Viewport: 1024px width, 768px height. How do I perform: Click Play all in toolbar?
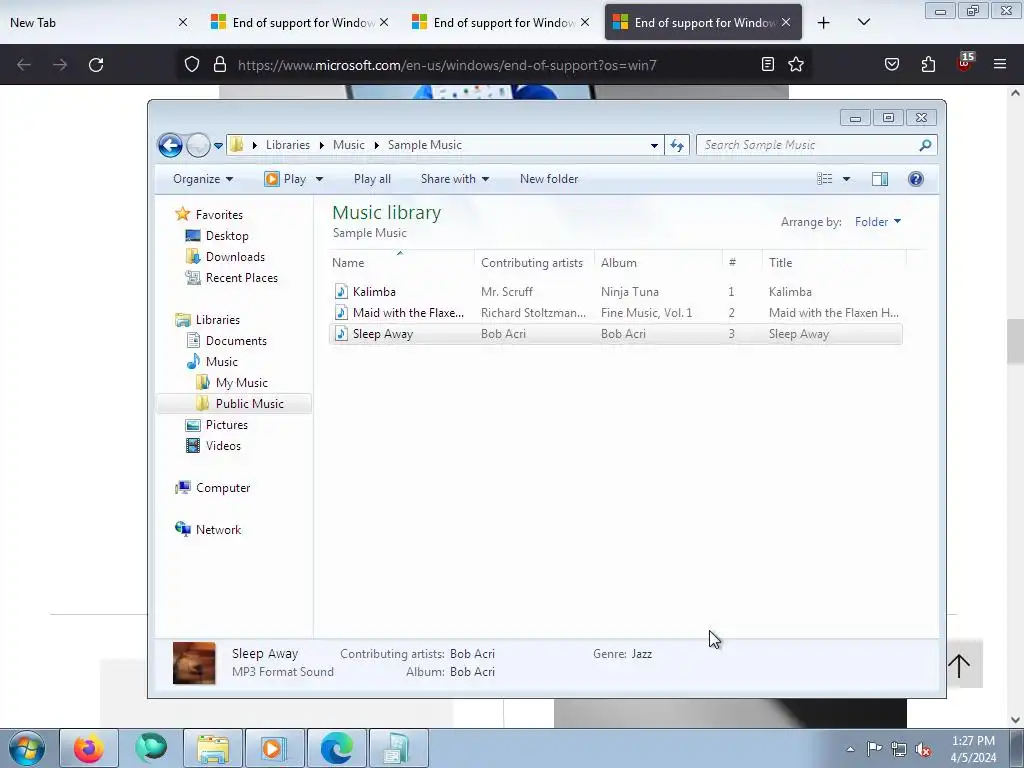click(372, 179)
